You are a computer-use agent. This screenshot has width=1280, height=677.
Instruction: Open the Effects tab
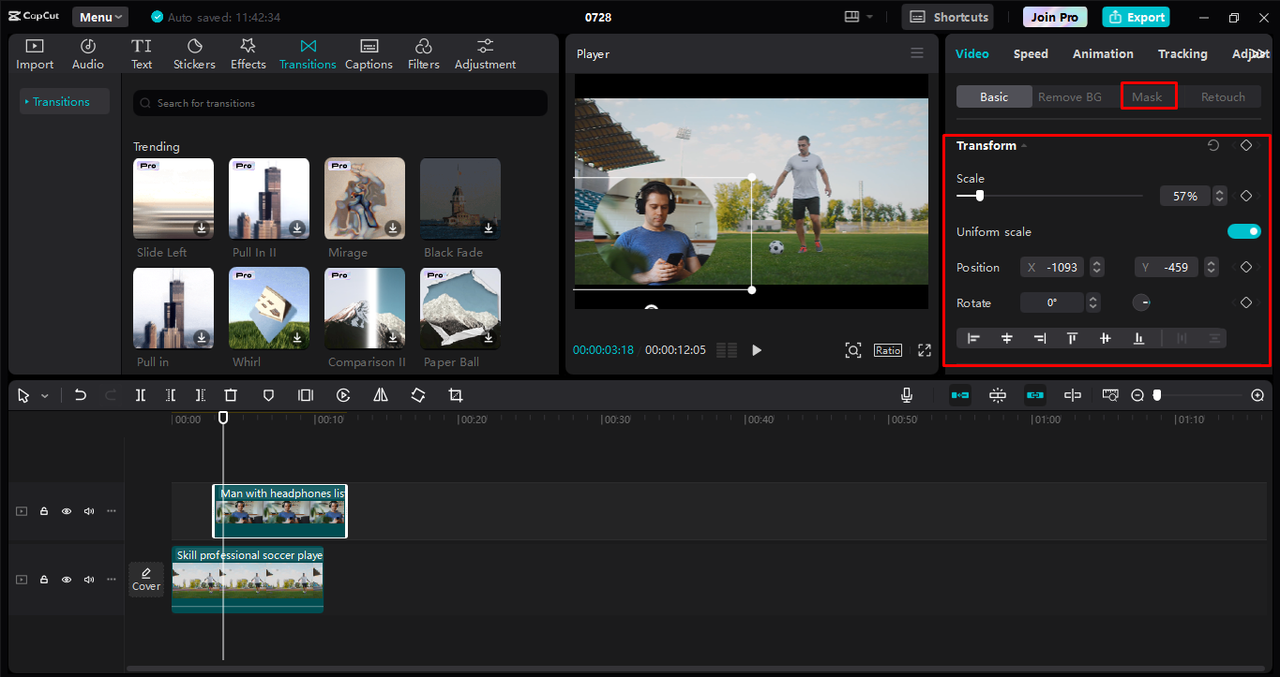248,54
